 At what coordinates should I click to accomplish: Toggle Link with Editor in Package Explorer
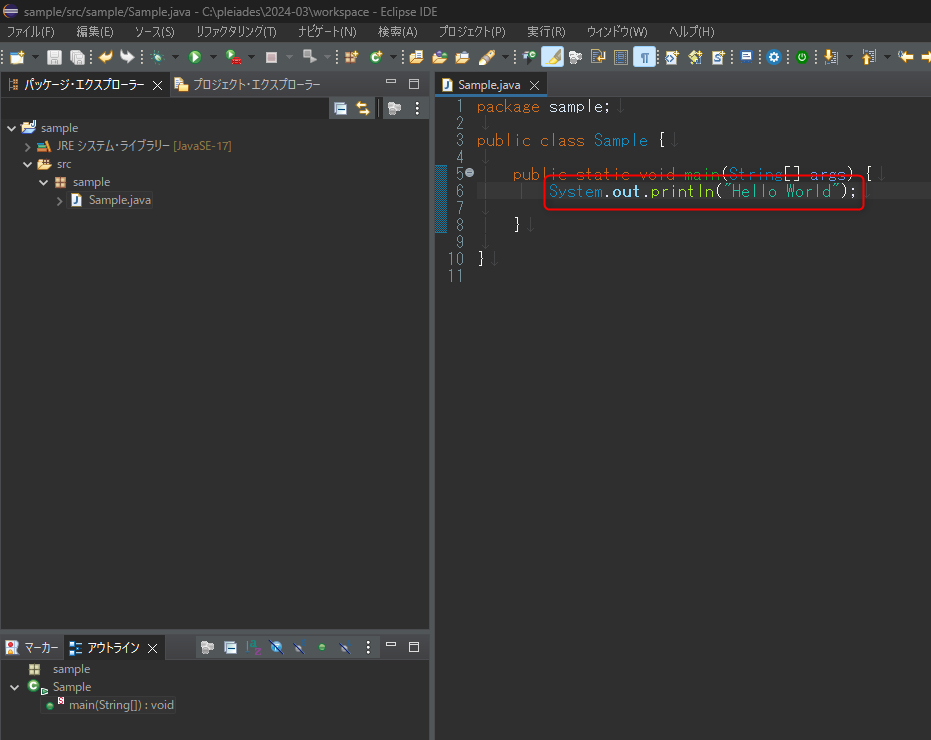pyautogui.click(x=363, y=108)
